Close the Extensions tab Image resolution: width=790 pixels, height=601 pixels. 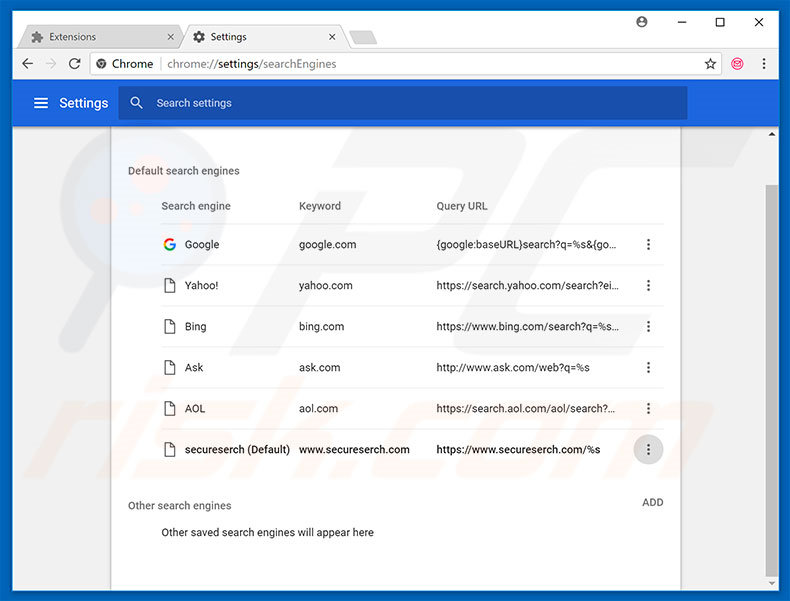(170, 37)
